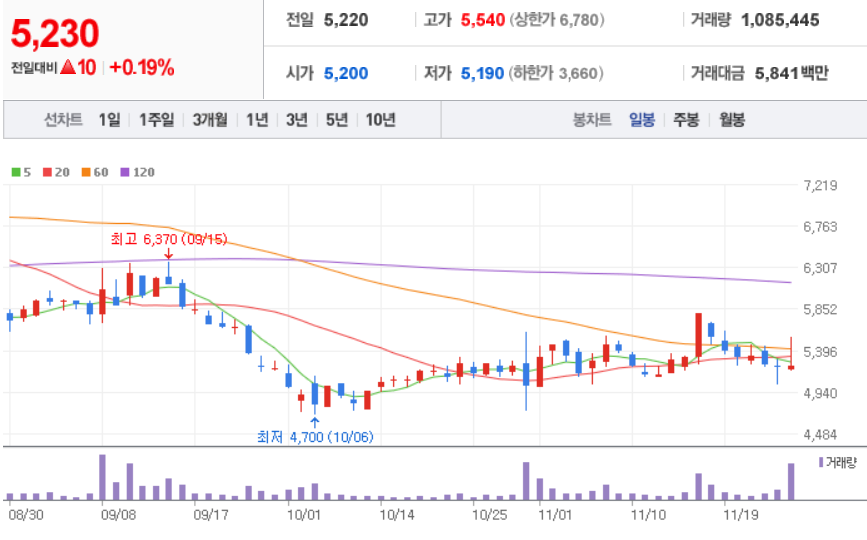Click the 거래량 volume legend label
Image resolution: width=867 pixels, height=540 pixels.
[x=838, y=462]
